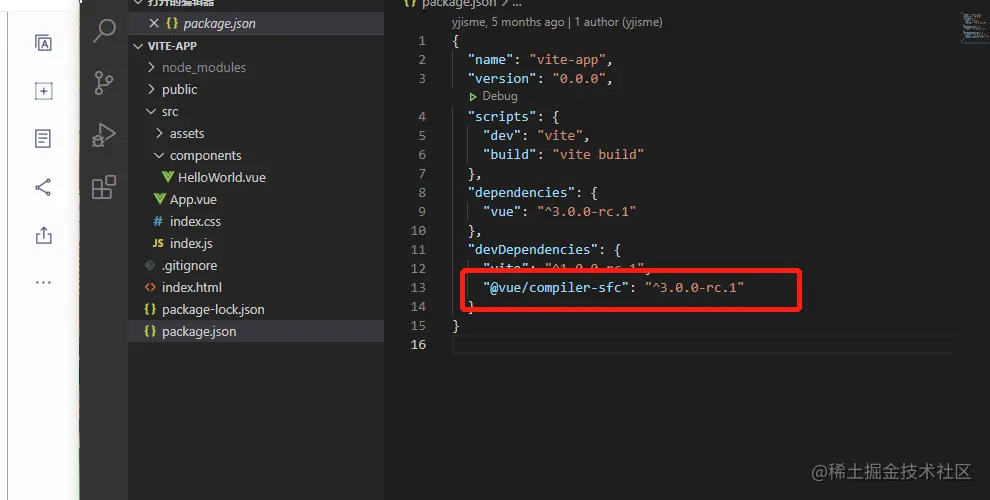The height and width of the screenshot is (500, 990).
Task: Open the Run and Debug view
Action: (104, 134)
